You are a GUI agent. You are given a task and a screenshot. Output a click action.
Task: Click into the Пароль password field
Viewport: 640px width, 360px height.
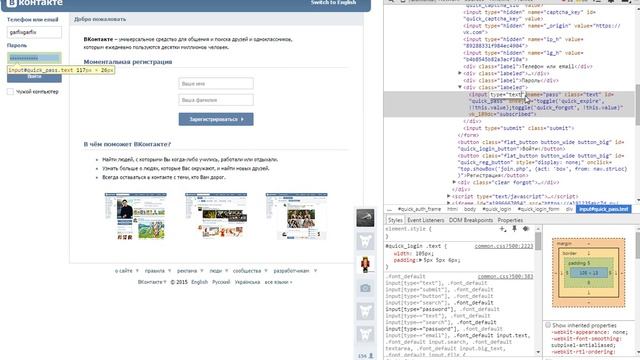pyautogui.click(x=34, y=58)
